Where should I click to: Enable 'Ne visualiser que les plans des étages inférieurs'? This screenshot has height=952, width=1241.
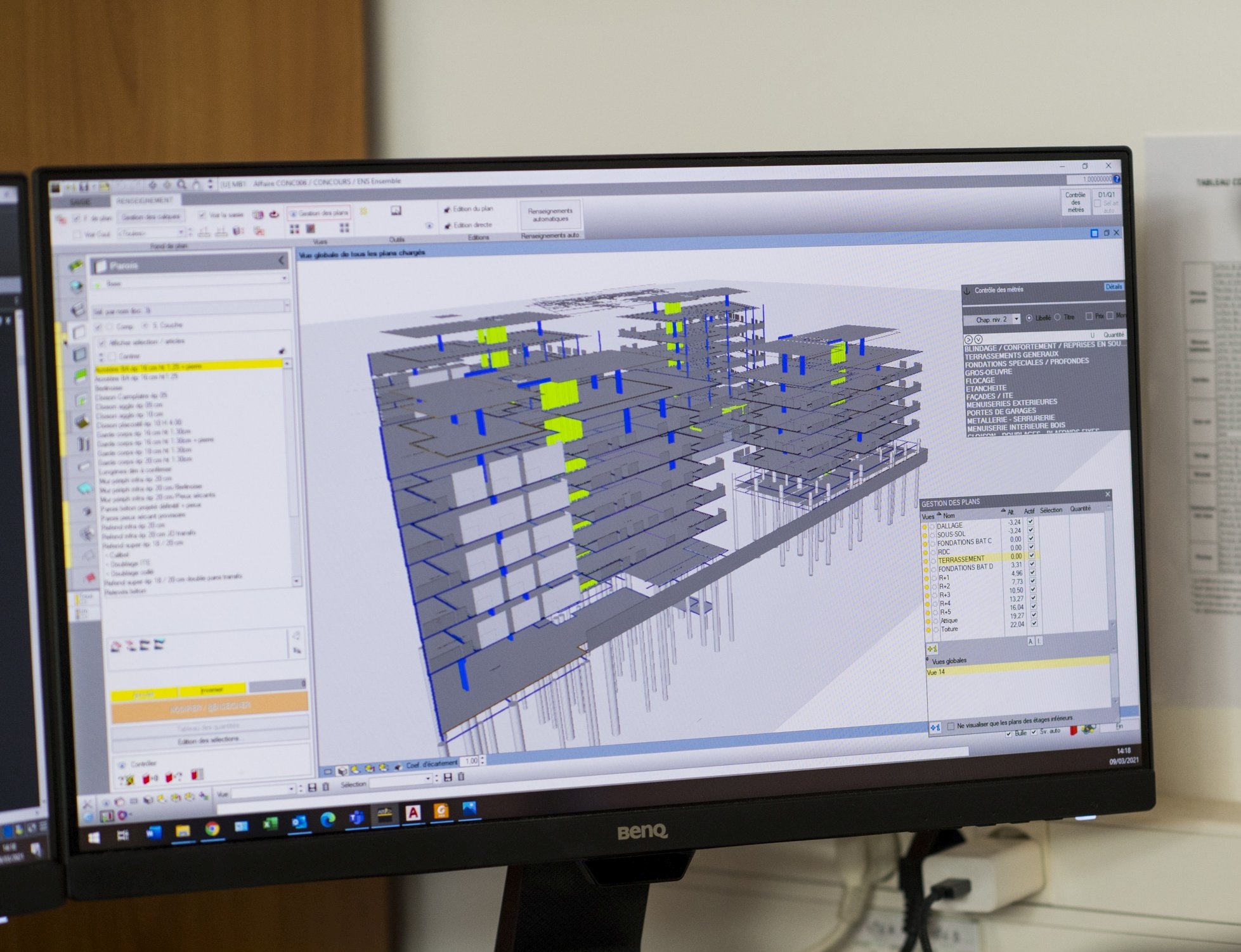point(951,726)
